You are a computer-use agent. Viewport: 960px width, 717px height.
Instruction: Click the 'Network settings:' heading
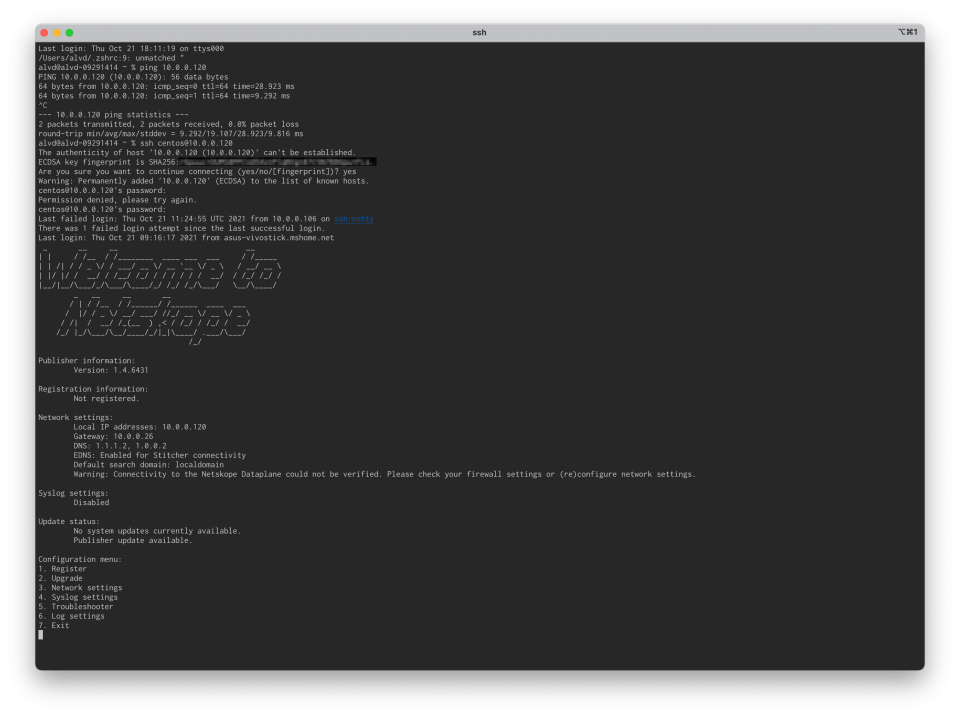[76, 418]
